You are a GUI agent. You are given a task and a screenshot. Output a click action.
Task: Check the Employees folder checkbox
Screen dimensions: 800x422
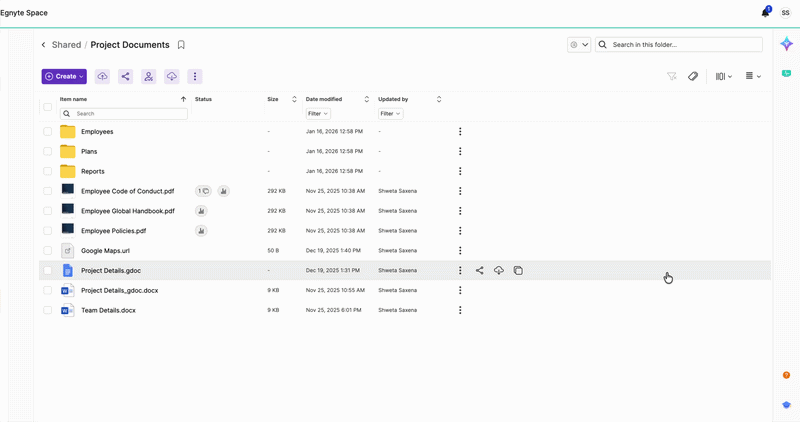47,132
